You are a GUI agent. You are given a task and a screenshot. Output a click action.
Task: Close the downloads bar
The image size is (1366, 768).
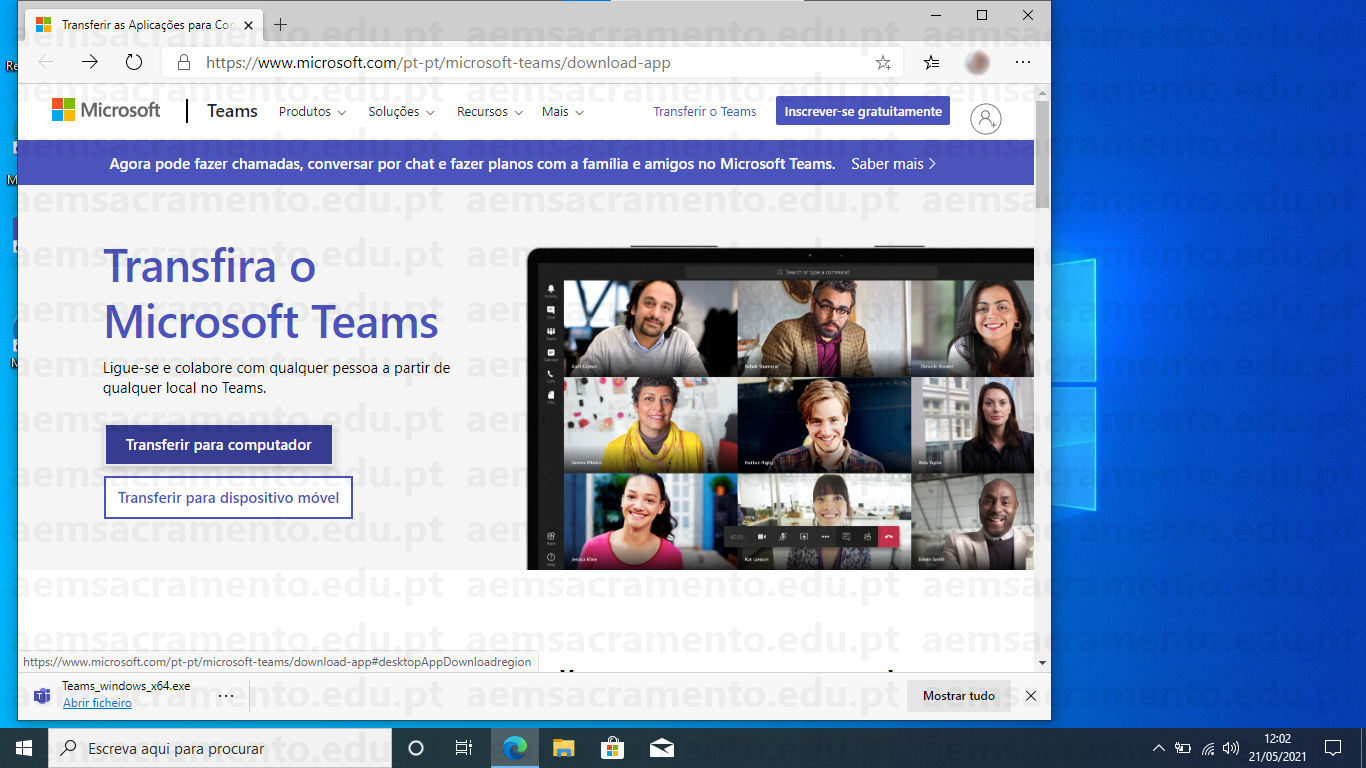pos(1031,696)
